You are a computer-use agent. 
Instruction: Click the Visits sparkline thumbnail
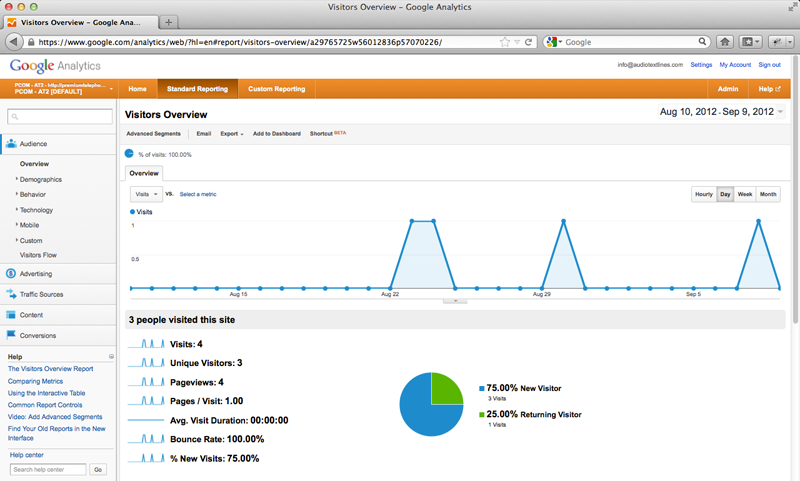(146, 344)
